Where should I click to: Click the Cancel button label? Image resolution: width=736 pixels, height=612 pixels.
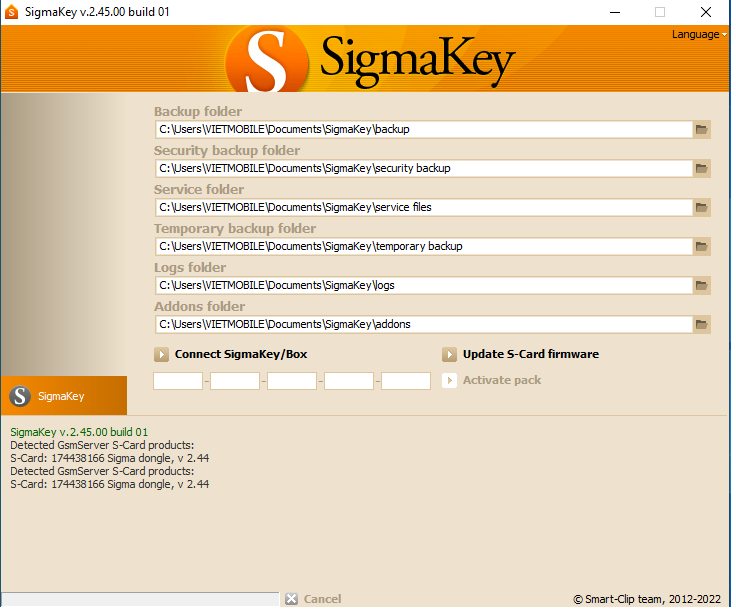point(322,599)
